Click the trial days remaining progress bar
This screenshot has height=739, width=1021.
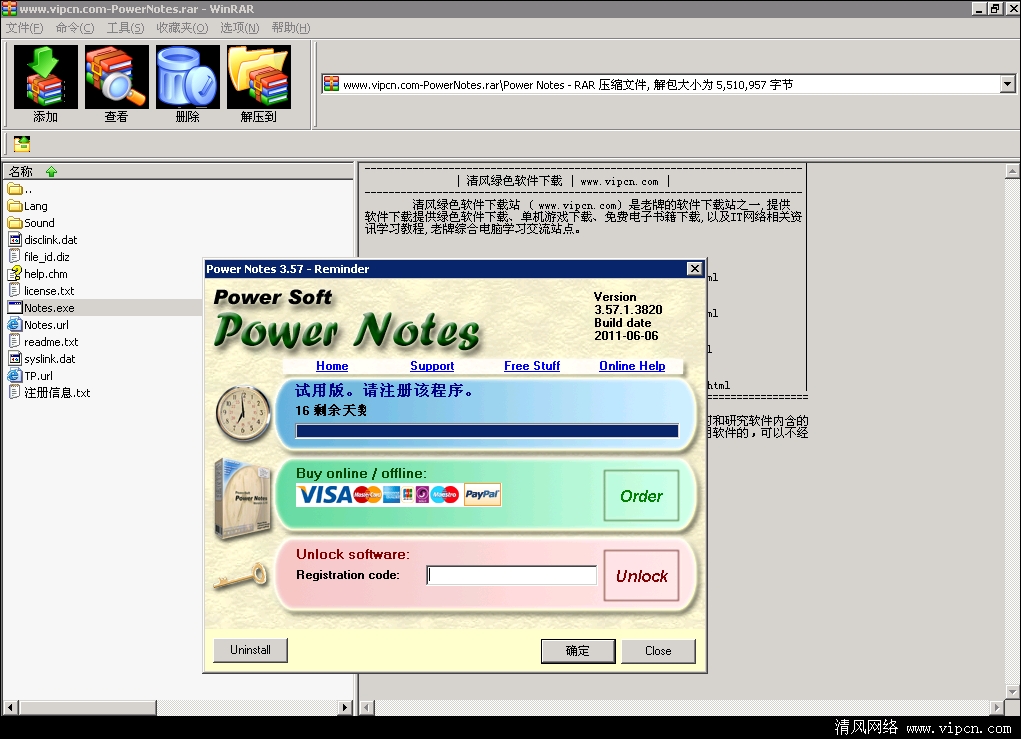487,430
